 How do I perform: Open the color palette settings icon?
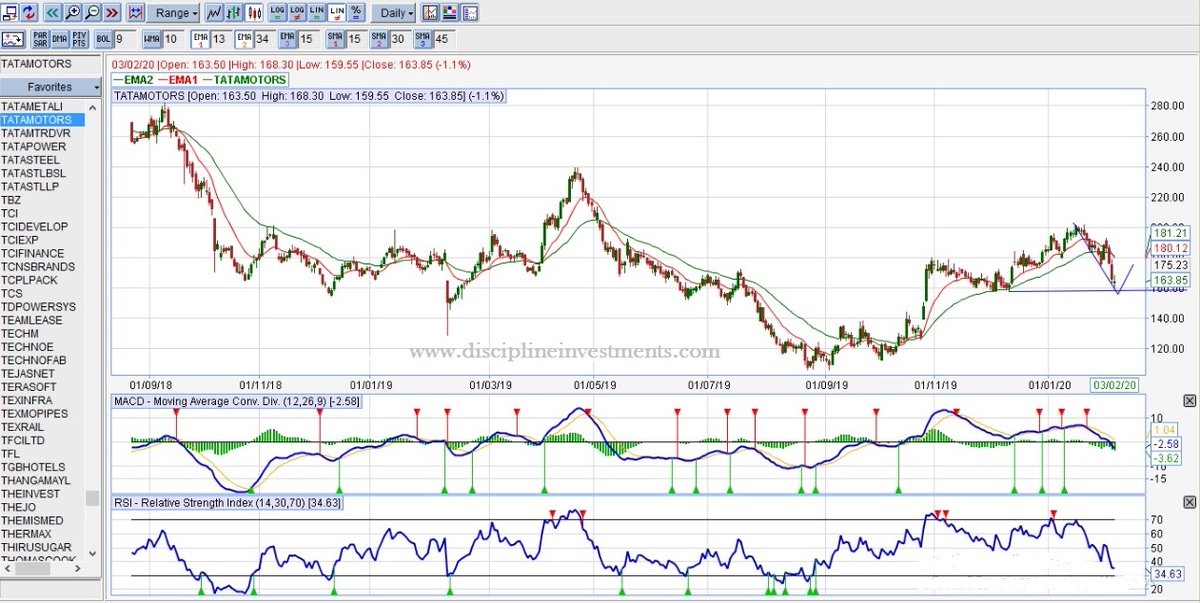click(x=449, y=13)
